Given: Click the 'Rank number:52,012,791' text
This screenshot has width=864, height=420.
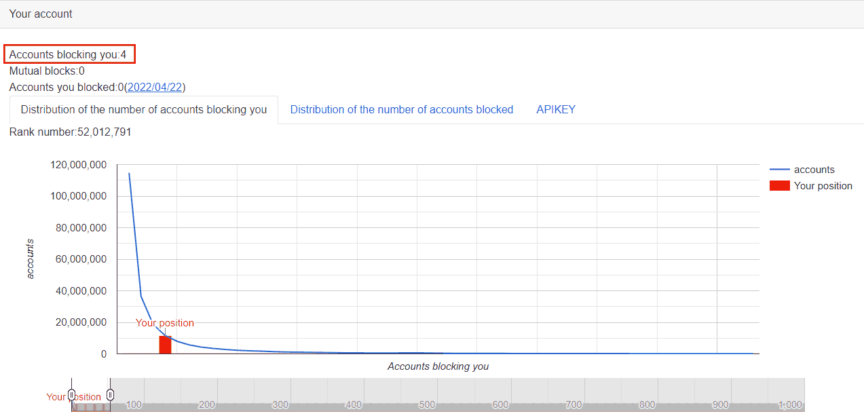Looking at the screenshot, I should click(x=70, y=132).
